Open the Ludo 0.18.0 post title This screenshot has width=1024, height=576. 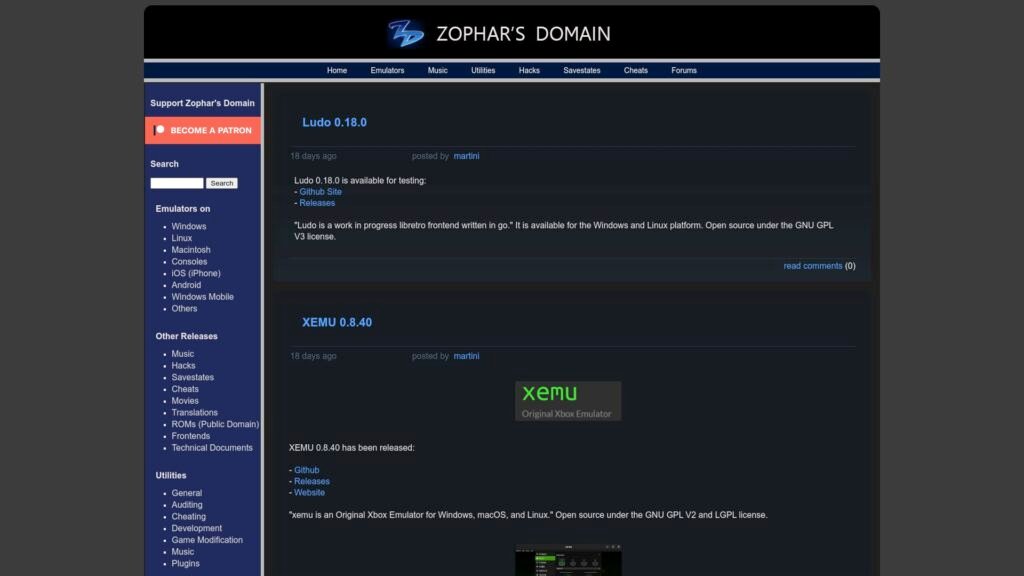[x=334, y=123]
